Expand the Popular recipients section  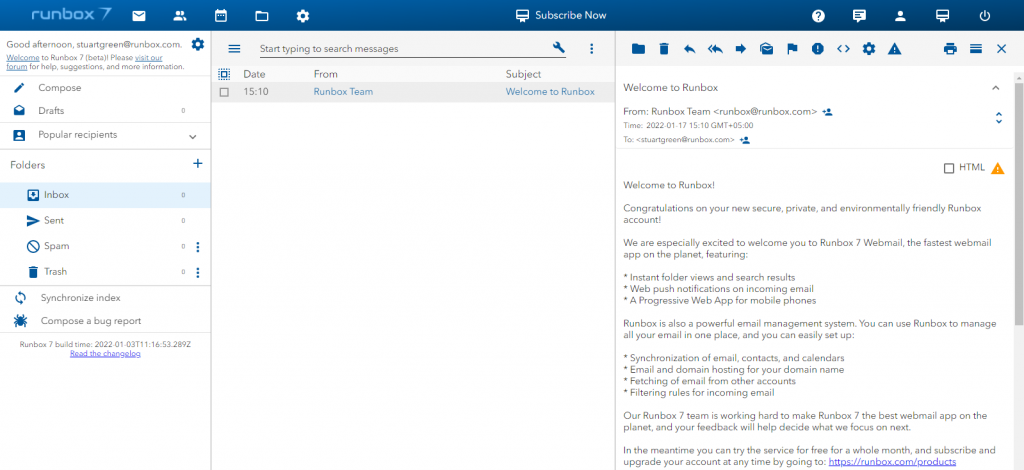coord(192,136)
